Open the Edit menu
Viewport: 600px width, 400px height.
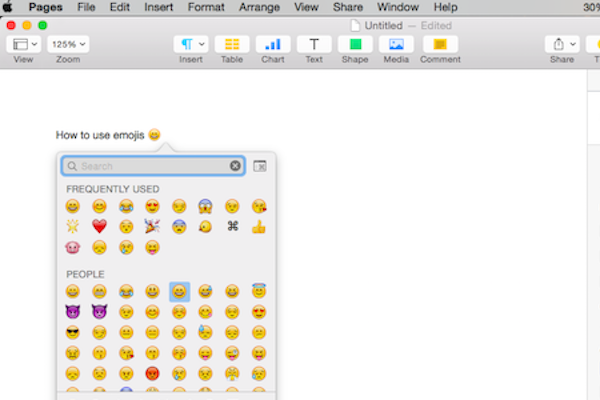pyautogui.click(x=119, y=7)
